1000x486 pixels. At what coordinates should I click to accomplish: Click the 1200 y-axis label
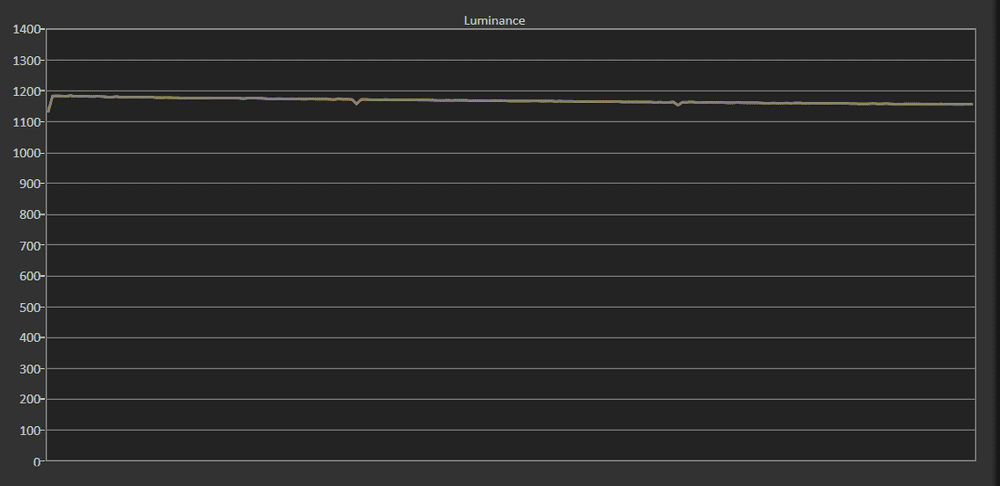pyautogui.click(x=24, y=92)
